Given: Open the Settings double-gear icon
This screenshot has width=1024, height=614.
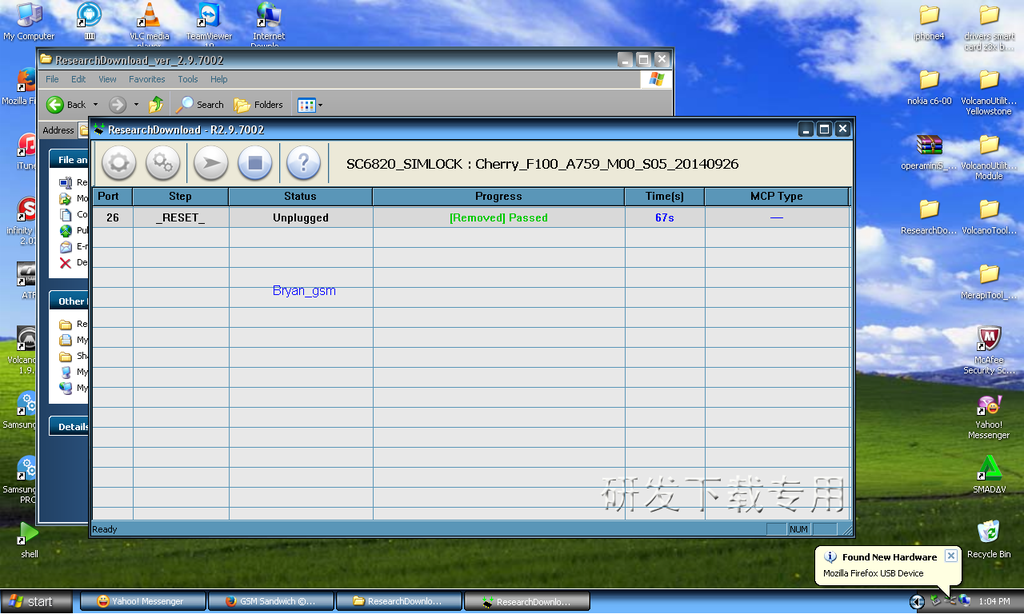Looking at the screenshot, I should pyautogui.click(x=163, y=162).
